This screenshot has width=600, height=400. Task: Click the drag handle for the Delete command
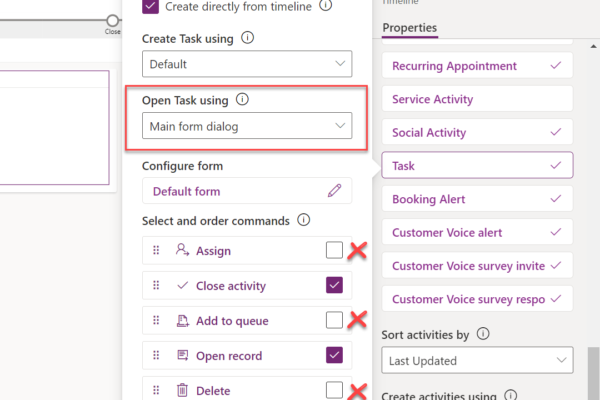point(156,390)
